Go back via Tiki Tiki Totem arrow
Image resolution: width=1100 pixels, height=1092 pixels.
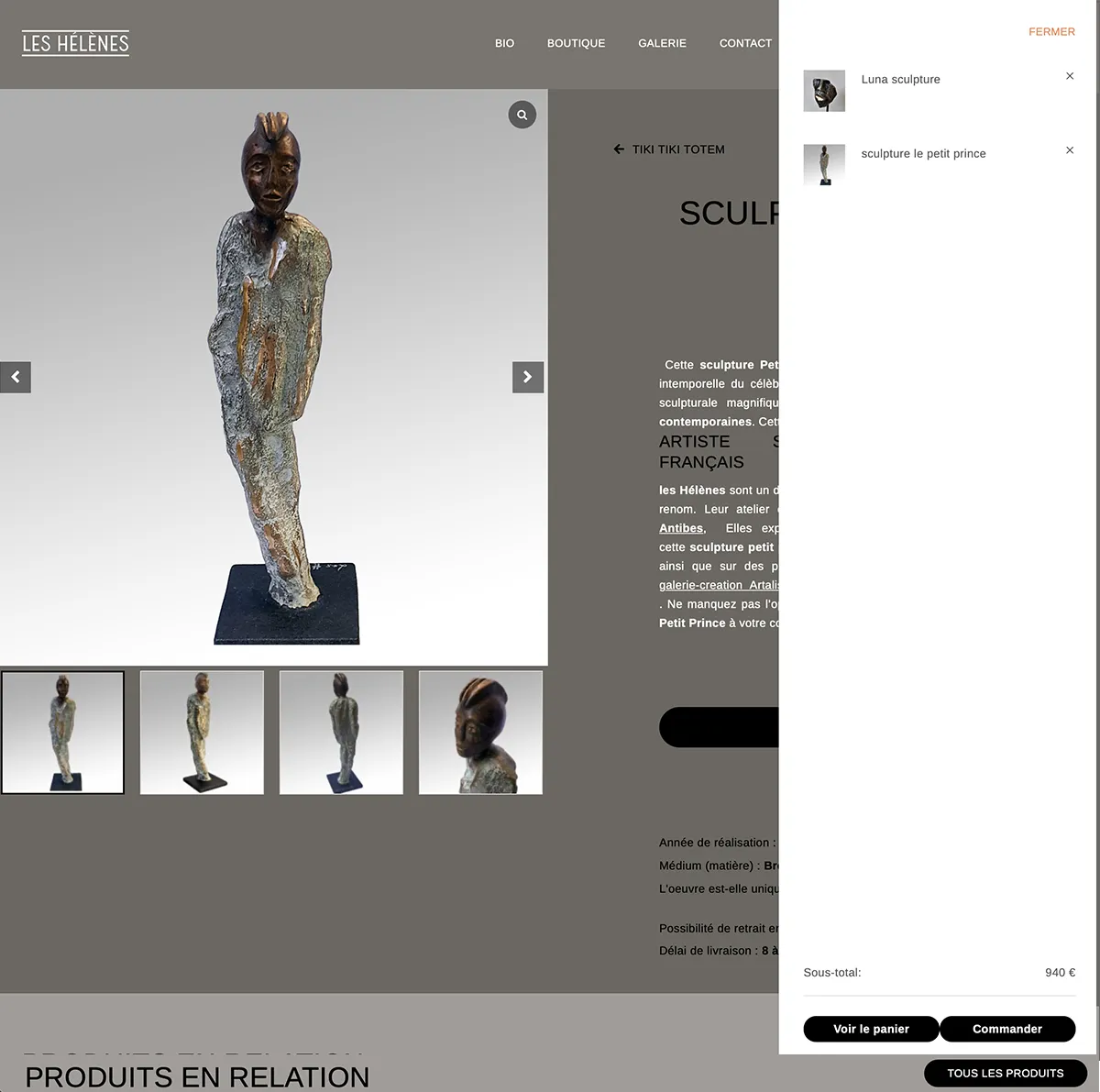point(669,149)
